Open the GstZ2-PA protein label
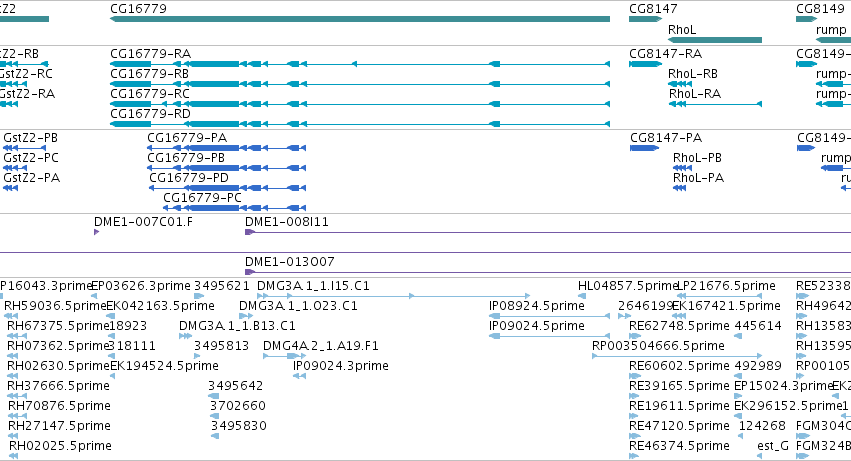The height and width of the screenshot is (461, 851). (31, 178)
